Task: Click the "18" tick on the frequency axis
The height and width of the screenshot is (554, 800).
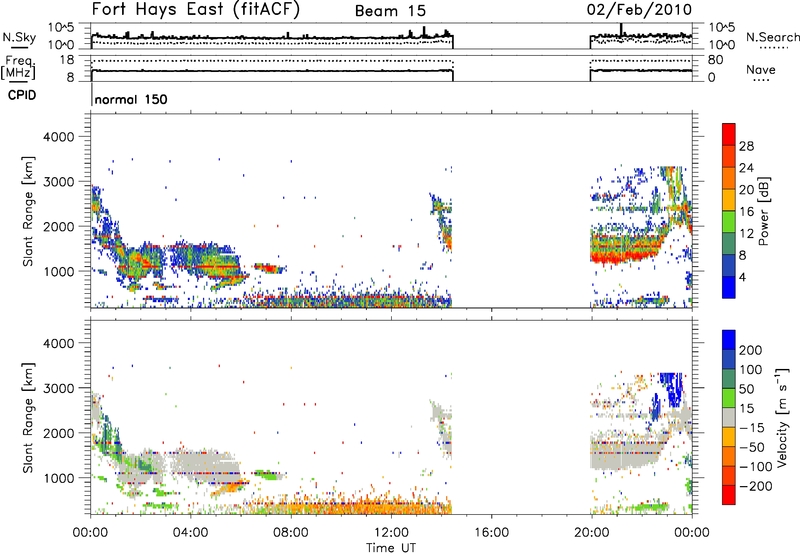Action: [67, 60]
